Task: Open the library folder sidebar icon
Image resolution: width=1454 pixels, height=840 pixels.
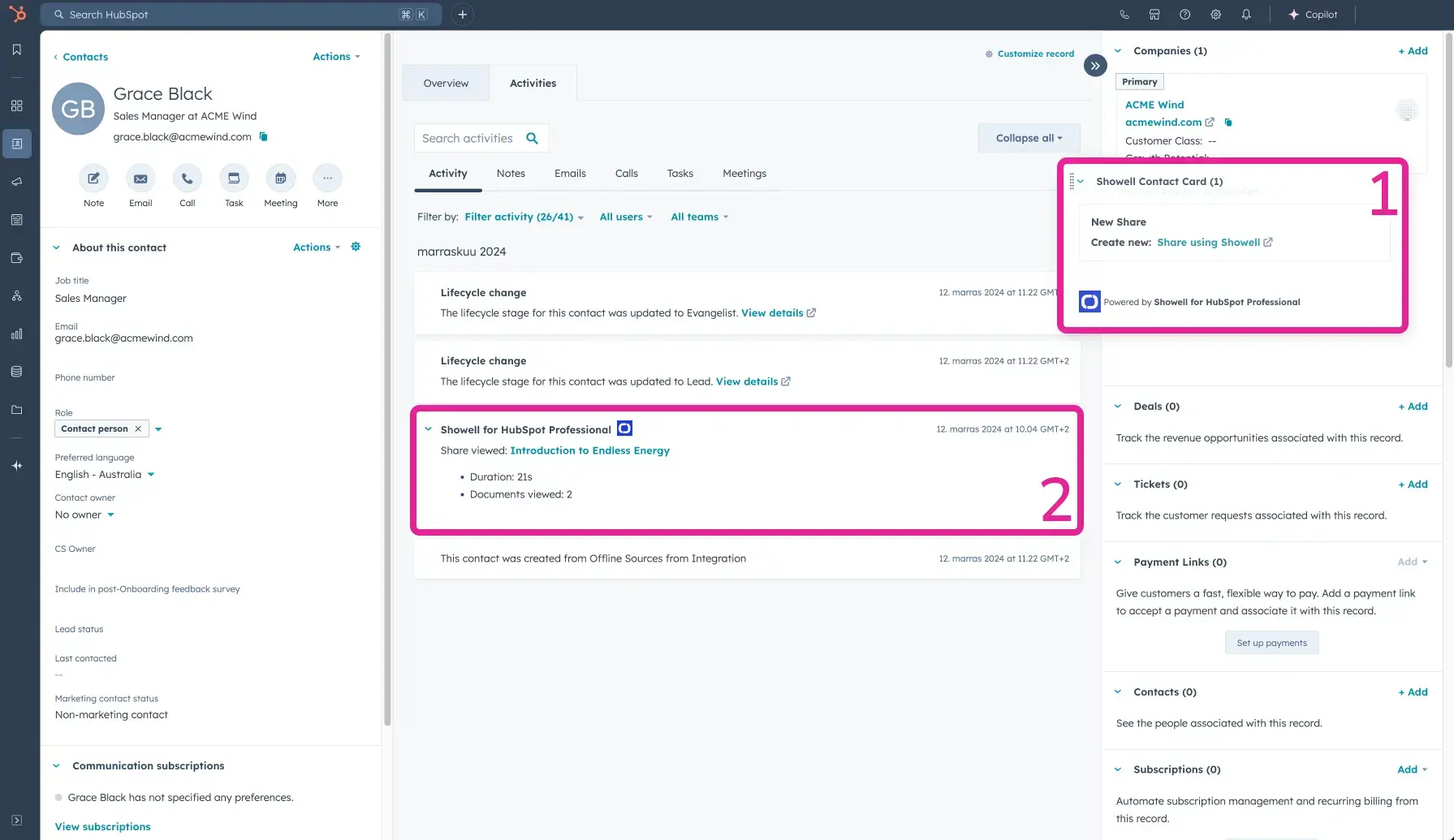Action: [16, 410]
